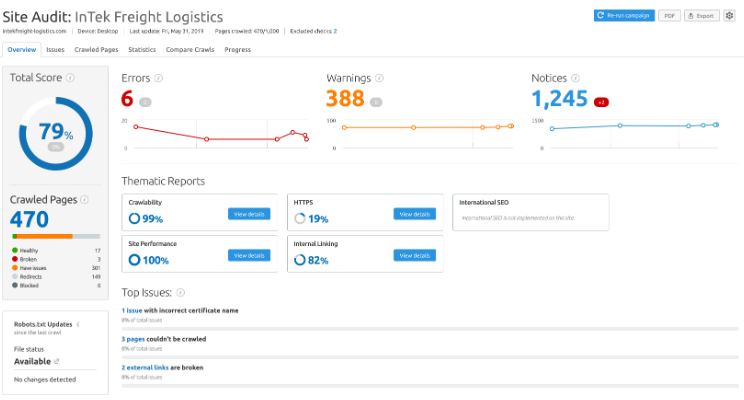View details for Internal Linking report
The height and width of the screenshot is (400, 744).
[414, 255]
